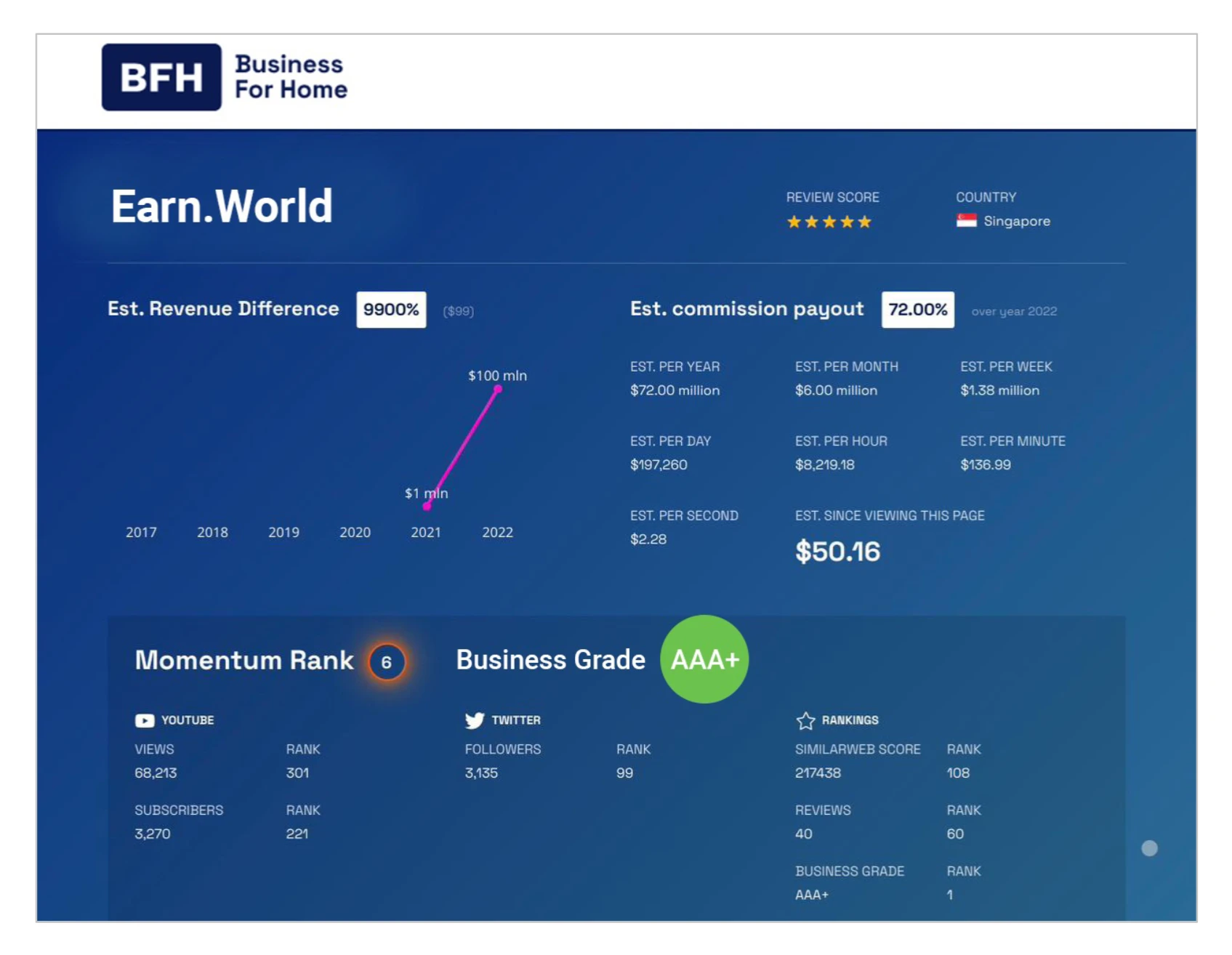Click the "REVIEW SCORE" label

(x=832, y=197)
